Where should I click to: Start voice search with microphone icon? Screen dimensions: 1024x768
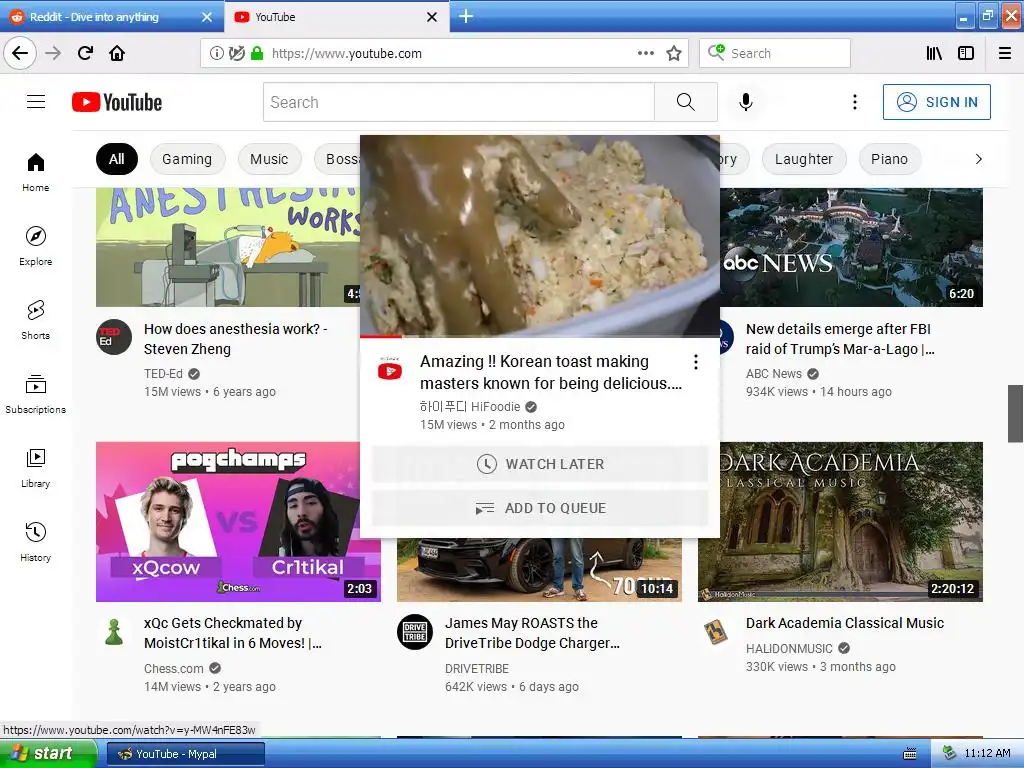[x=746, y=102]
